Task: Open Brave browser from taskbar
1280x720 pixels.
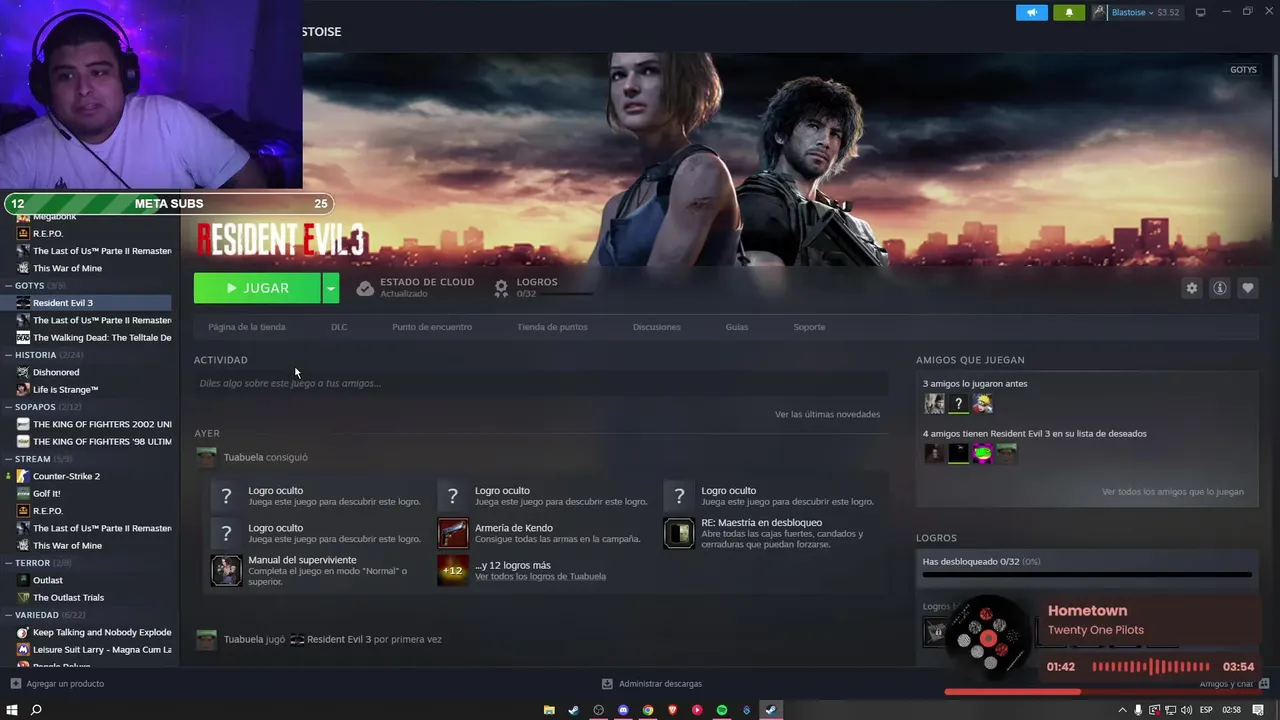Action: point(672,710)
